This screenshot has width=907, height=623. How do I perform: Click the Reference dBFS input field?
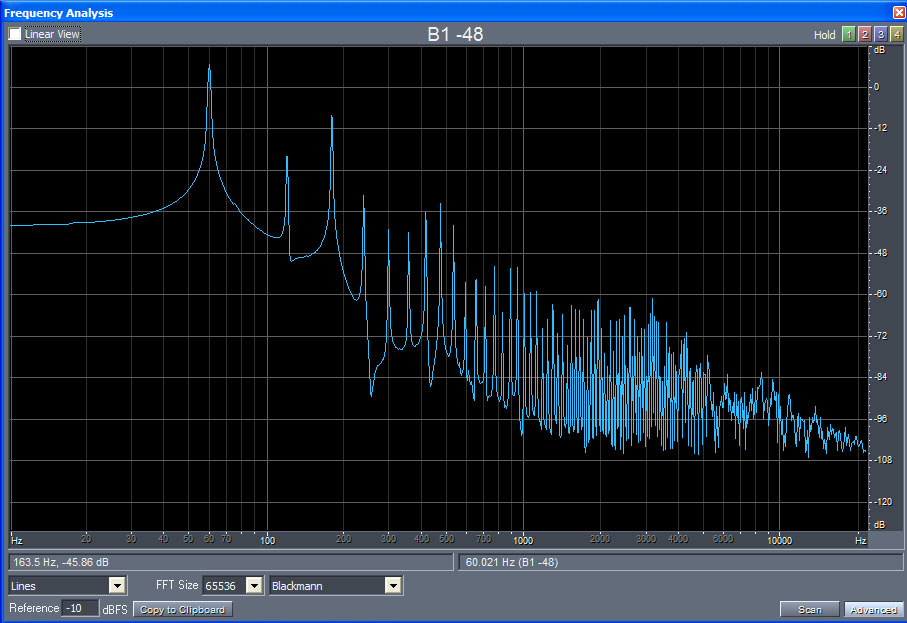(x=80, y=608)
